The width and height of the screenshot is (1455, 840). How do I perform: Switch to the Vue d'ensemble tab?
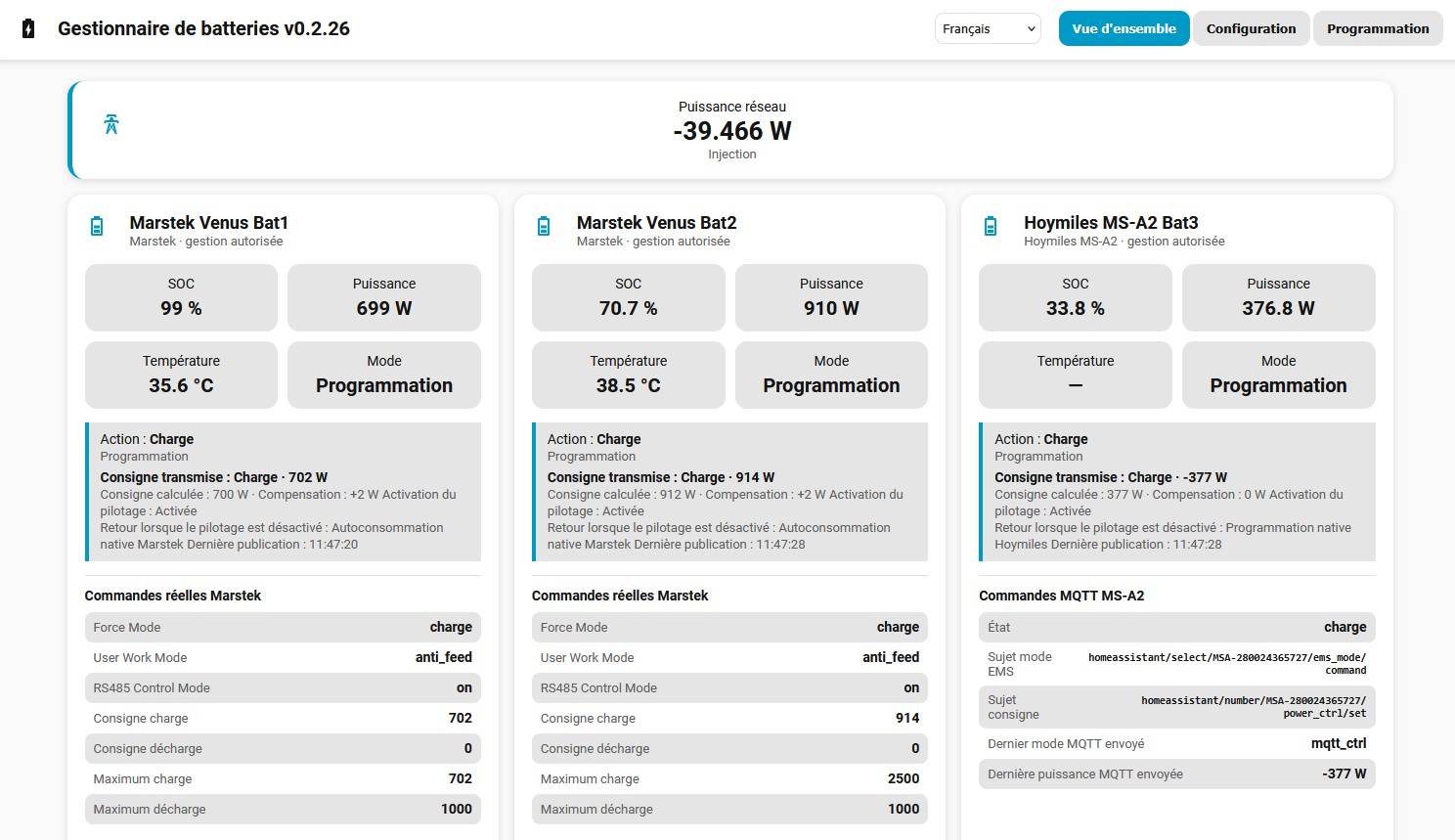click(1124, 28)
